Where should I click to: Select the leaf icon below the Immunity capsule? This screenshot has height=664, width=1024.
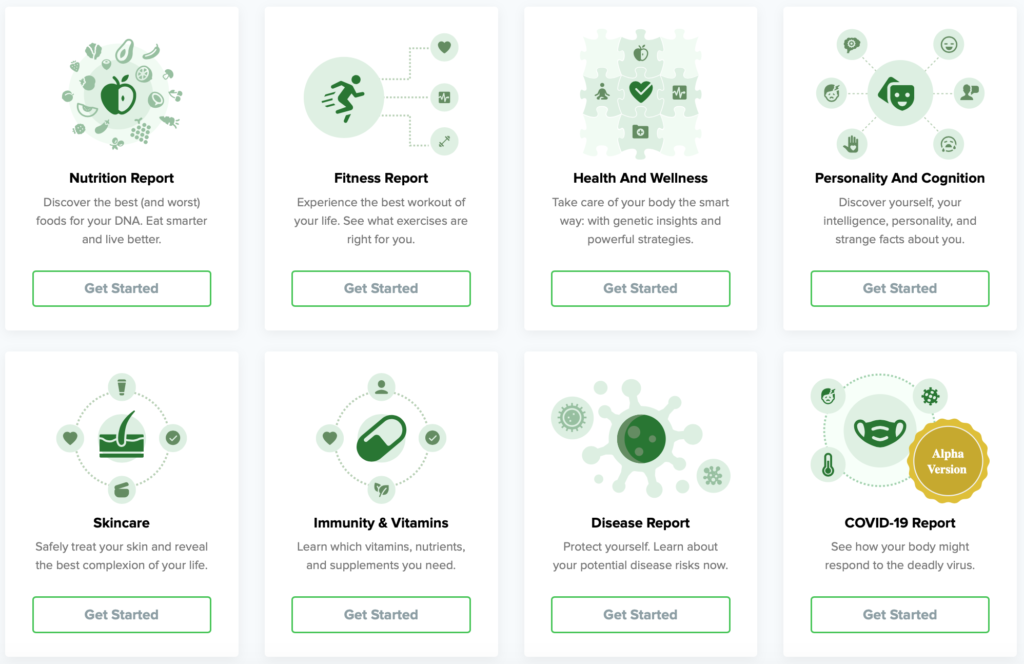(x=381, y=487)
